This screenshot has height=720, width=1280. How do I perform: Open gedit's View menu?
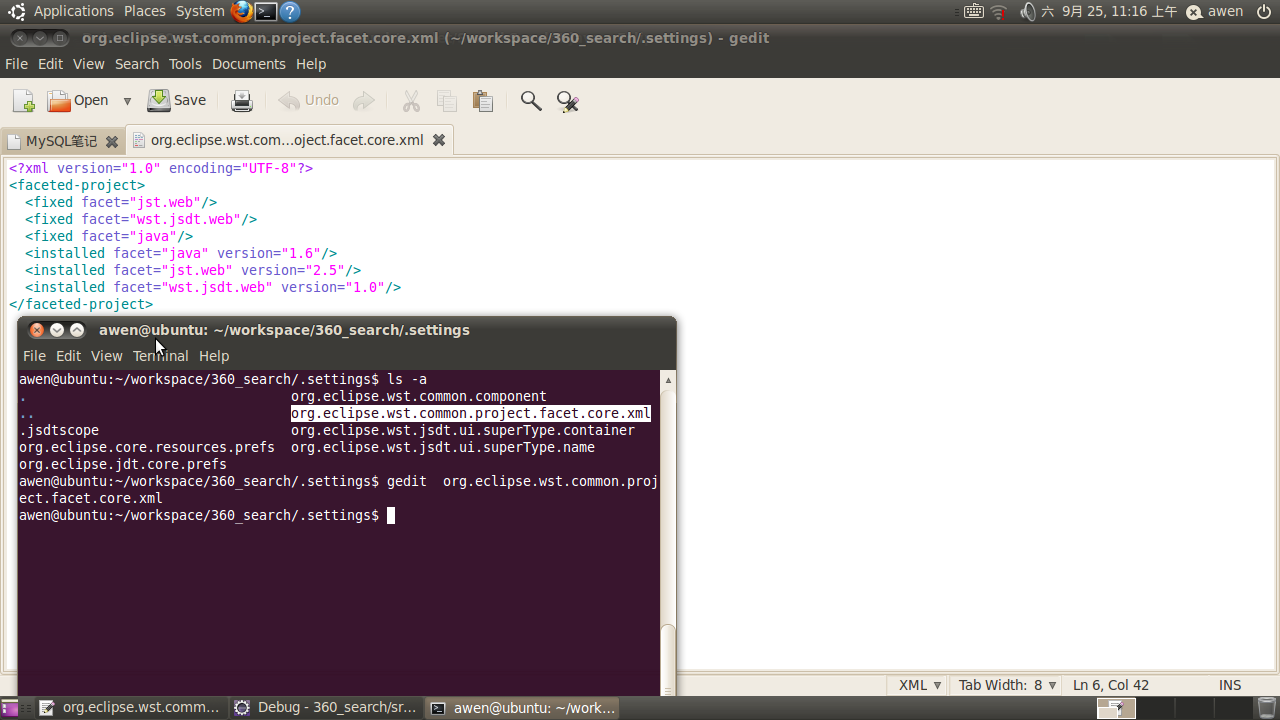click(88, 64)
